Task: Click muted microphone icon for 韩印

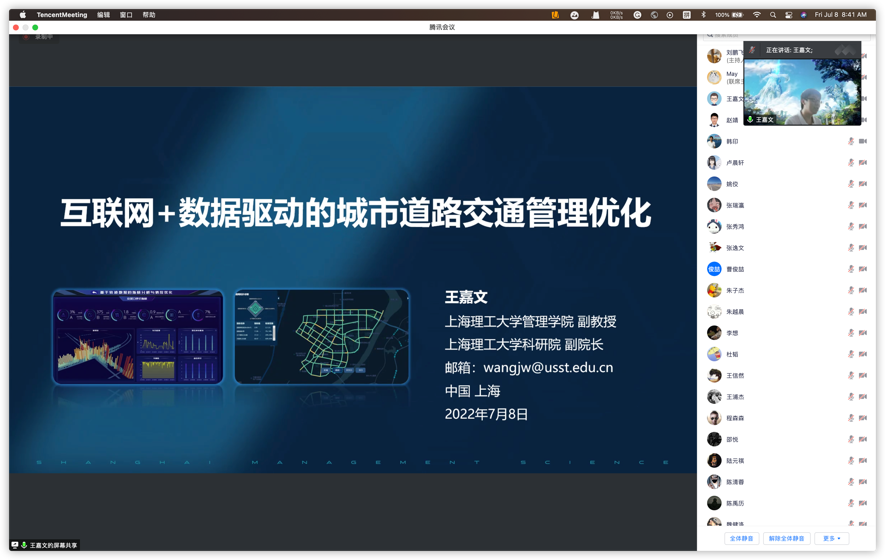Action: tap(851, 142)
